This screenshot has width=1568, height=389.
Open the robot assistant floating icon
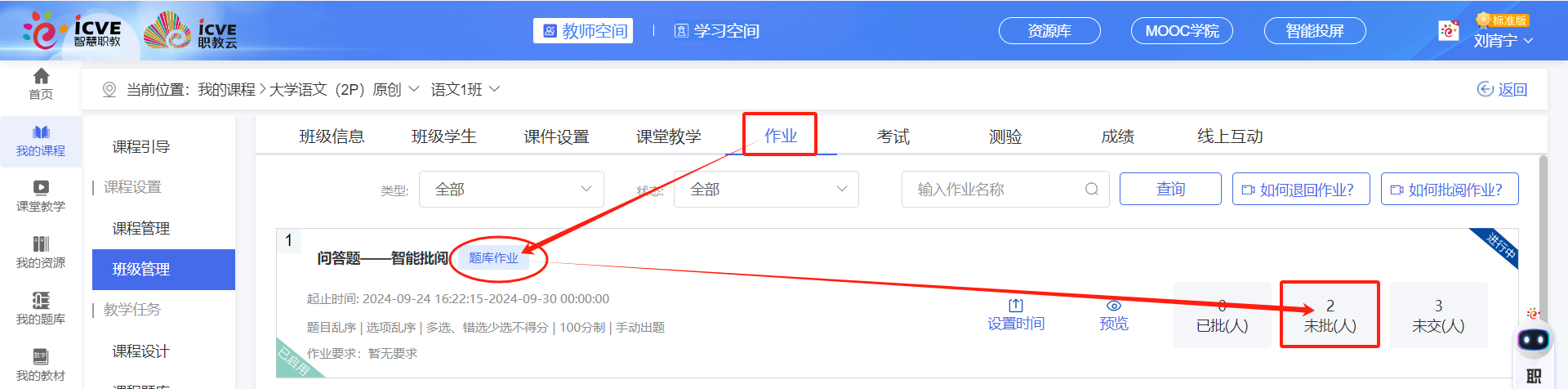coord(1534,340)
